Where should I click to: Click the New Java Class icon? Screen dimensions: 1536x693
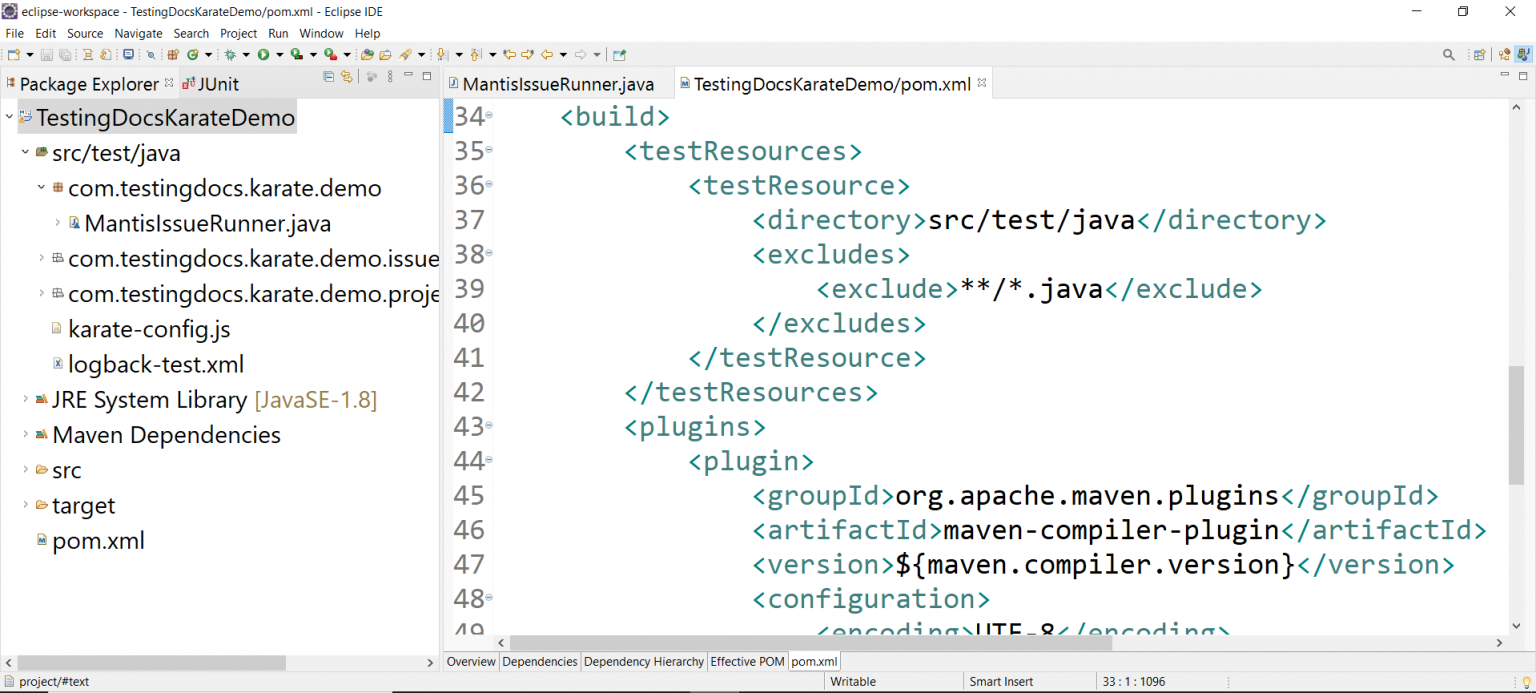192,55
